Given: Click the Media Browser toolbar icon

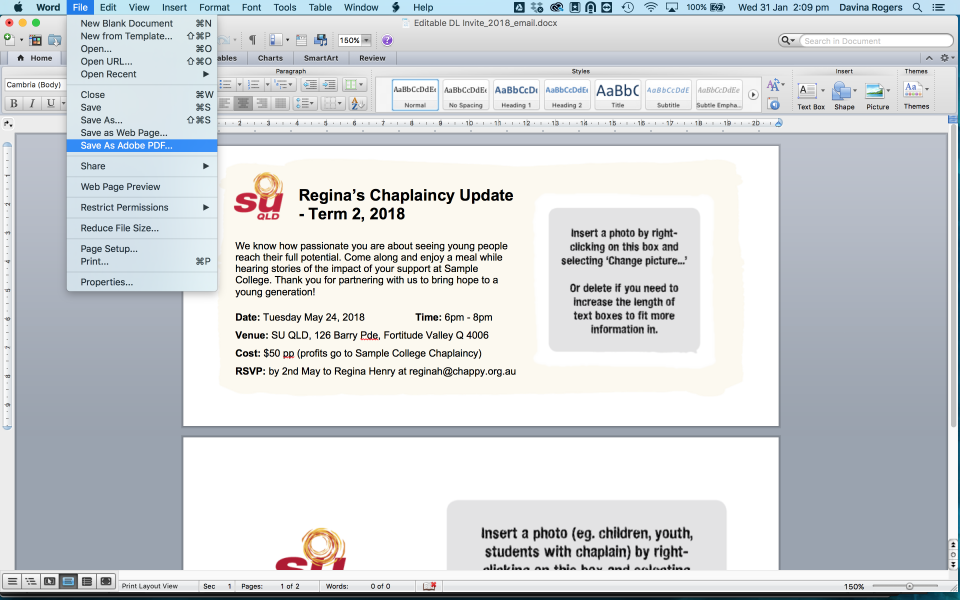Looking at the screenshot, I should coord(321,40).
